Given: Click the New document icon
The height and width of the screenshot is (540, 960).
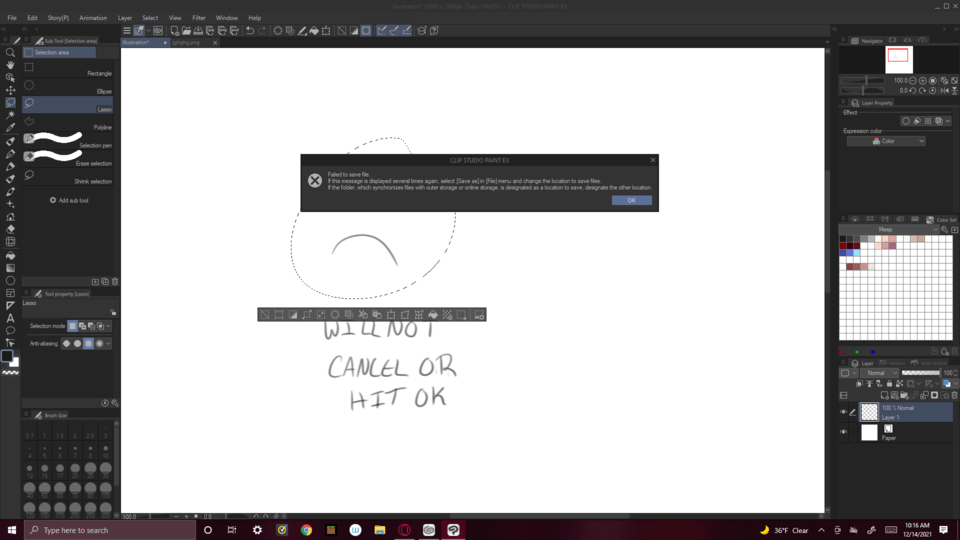Looking at the screenshot, I should 174,31.
